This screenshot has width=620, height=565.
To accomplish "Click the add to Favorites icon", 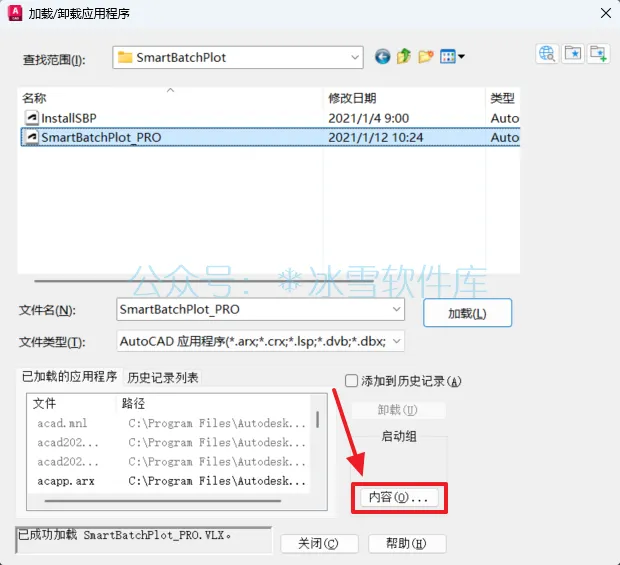I will pyautogui.click(x=598, y=53).
